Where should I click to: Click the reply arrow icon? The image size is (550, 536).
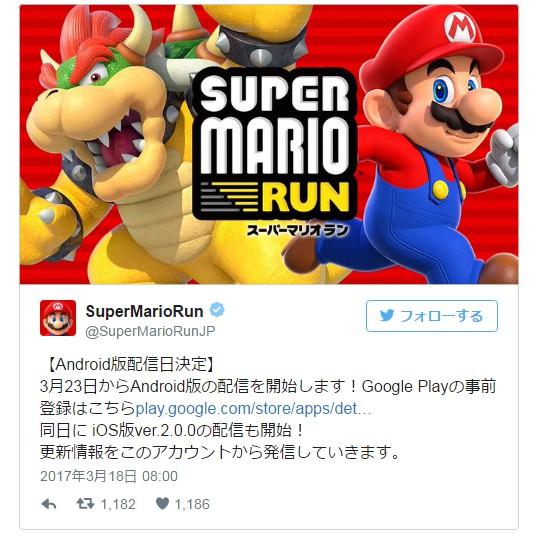pyautogui.click(x=49, y=504)
